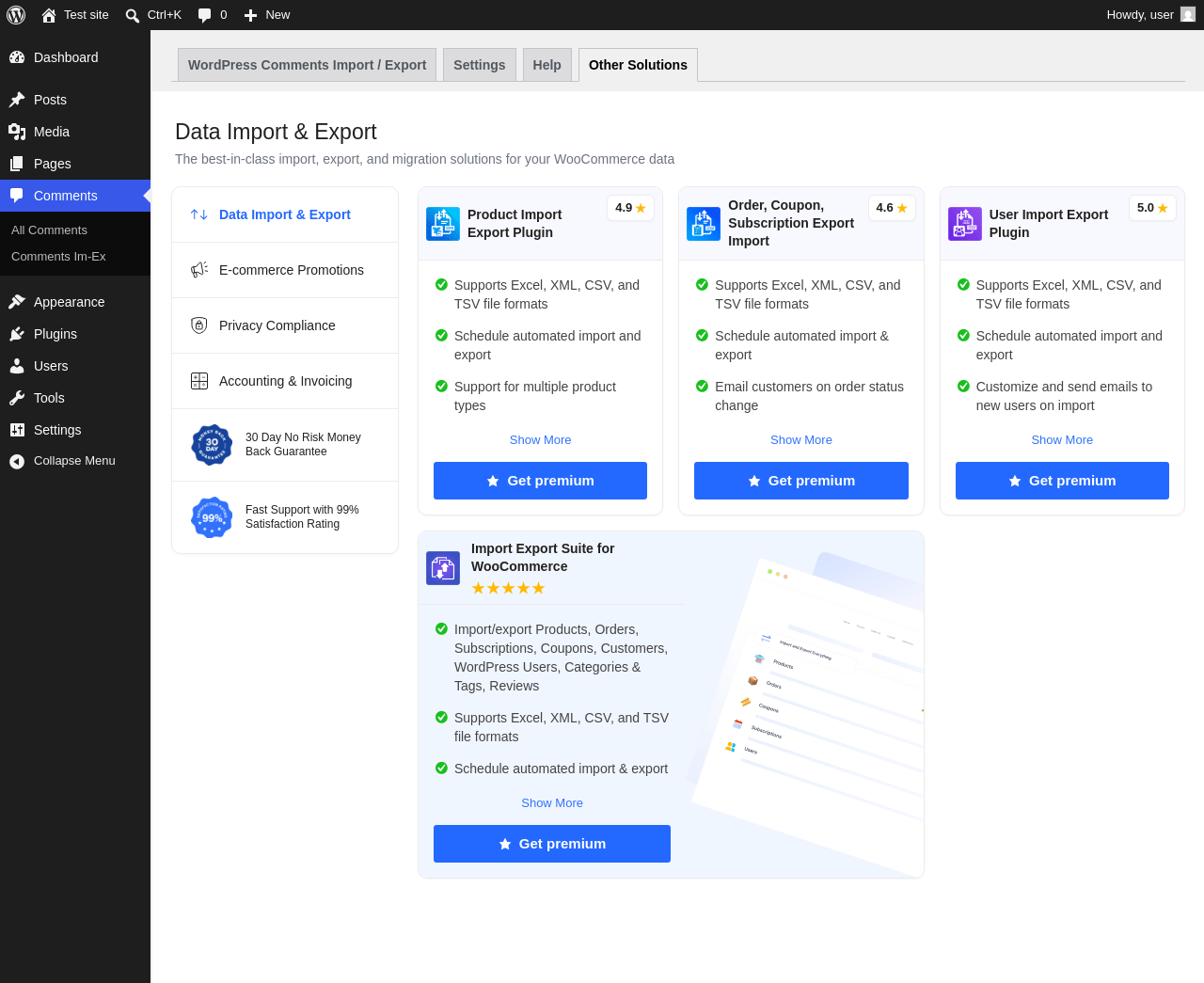Open the Help tab
This screenshot has height=983, width=1204.
547,65
